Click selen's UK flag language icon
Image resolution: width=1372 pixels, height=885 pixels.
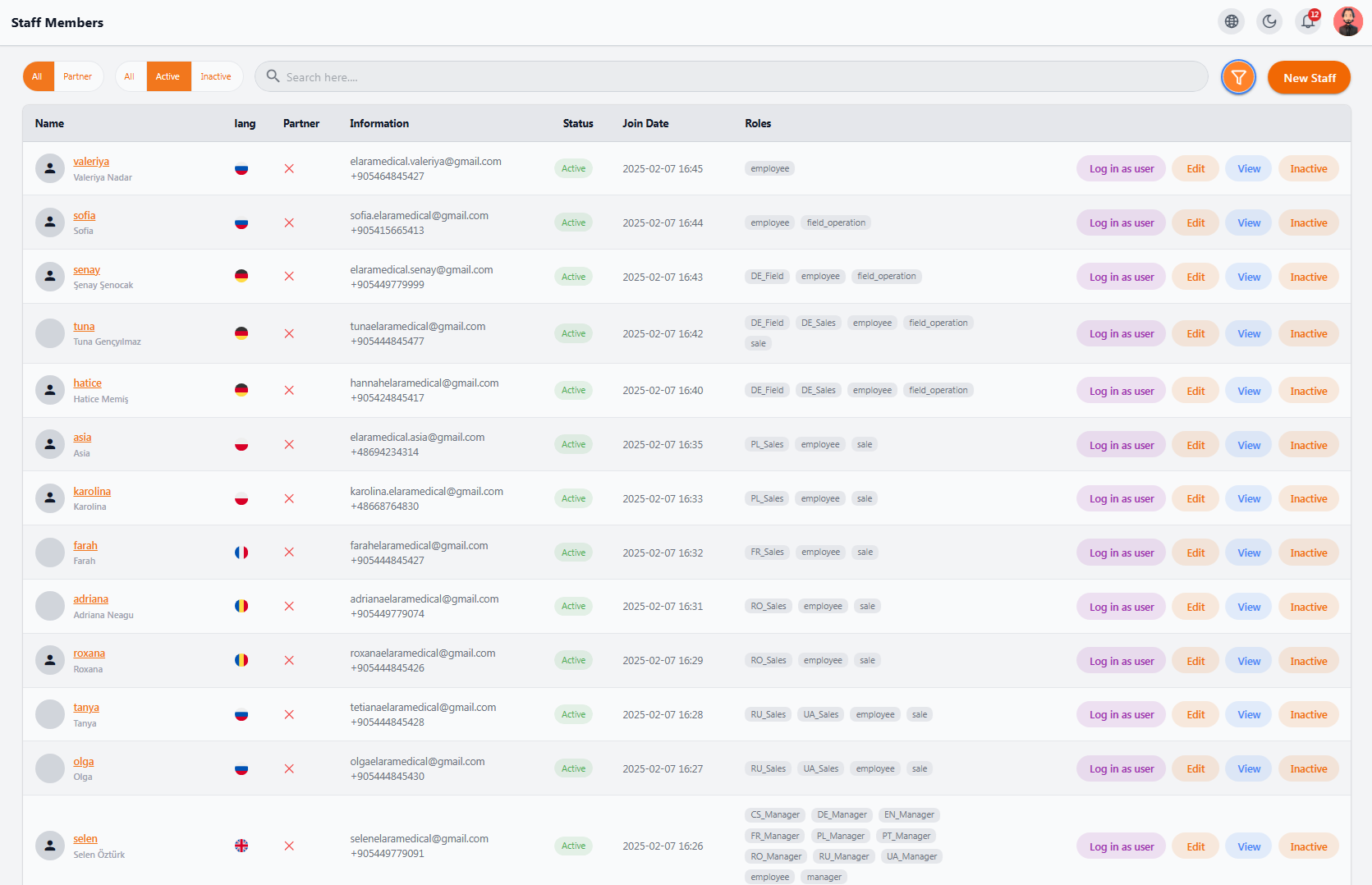tap(241, 846)
